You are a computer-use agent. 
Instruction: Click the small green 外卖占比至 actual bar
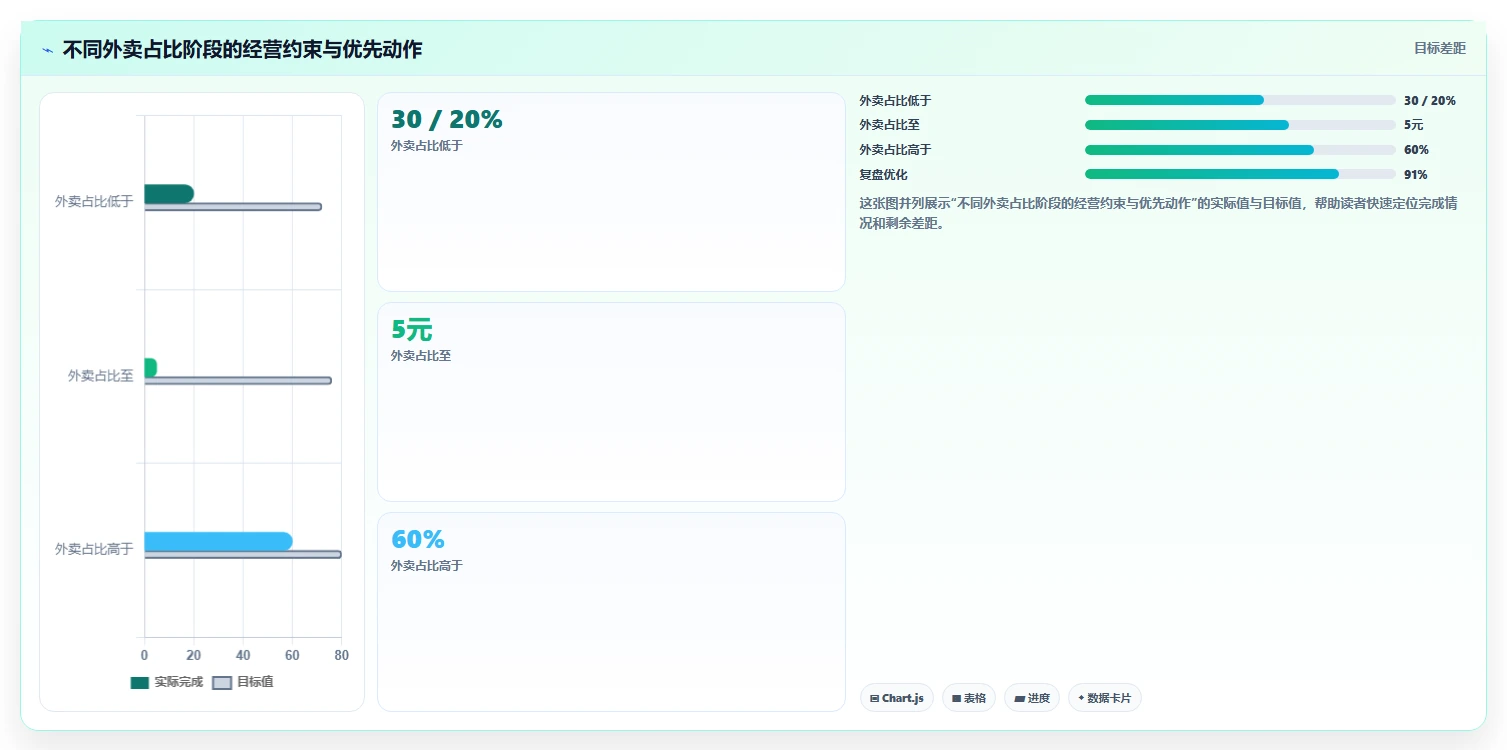coord(151,368)
